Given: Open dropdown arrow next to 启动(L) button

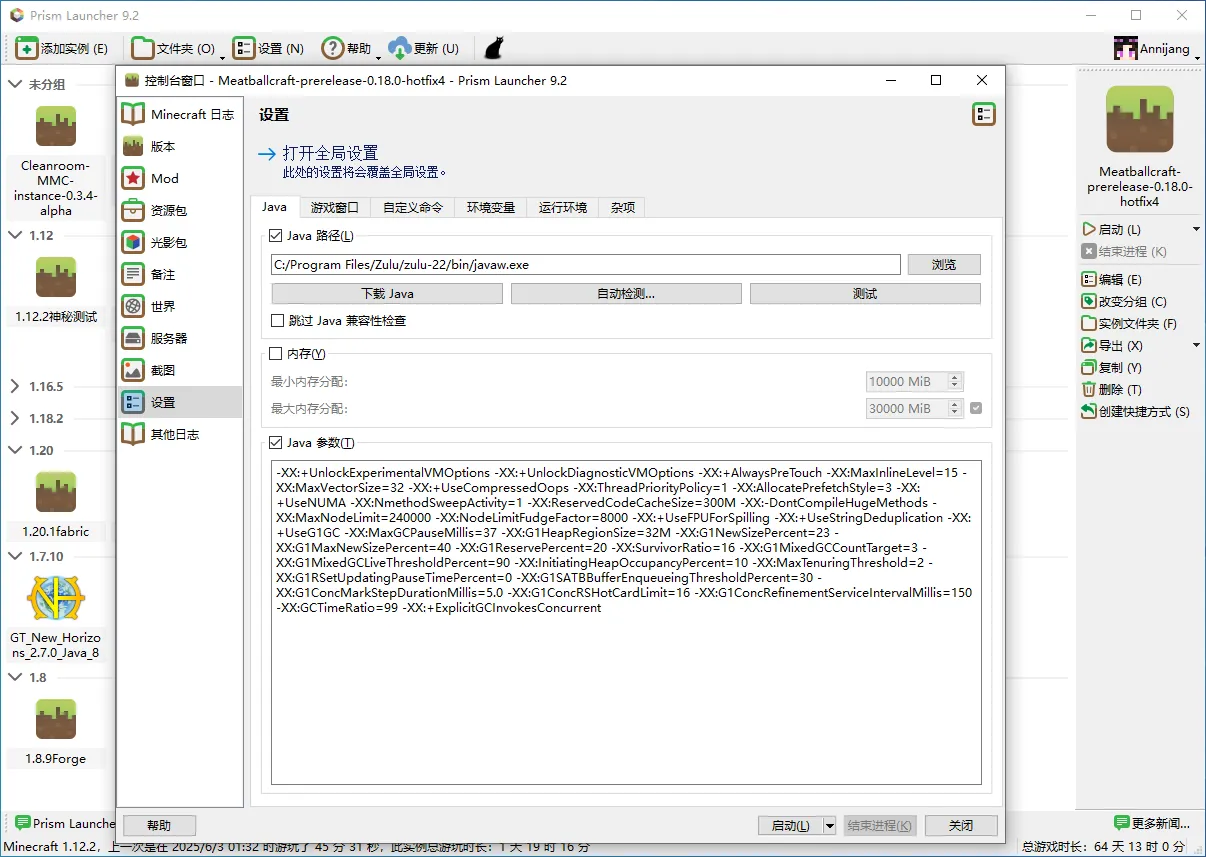Looking at the screenshot, I should point(829,825).
